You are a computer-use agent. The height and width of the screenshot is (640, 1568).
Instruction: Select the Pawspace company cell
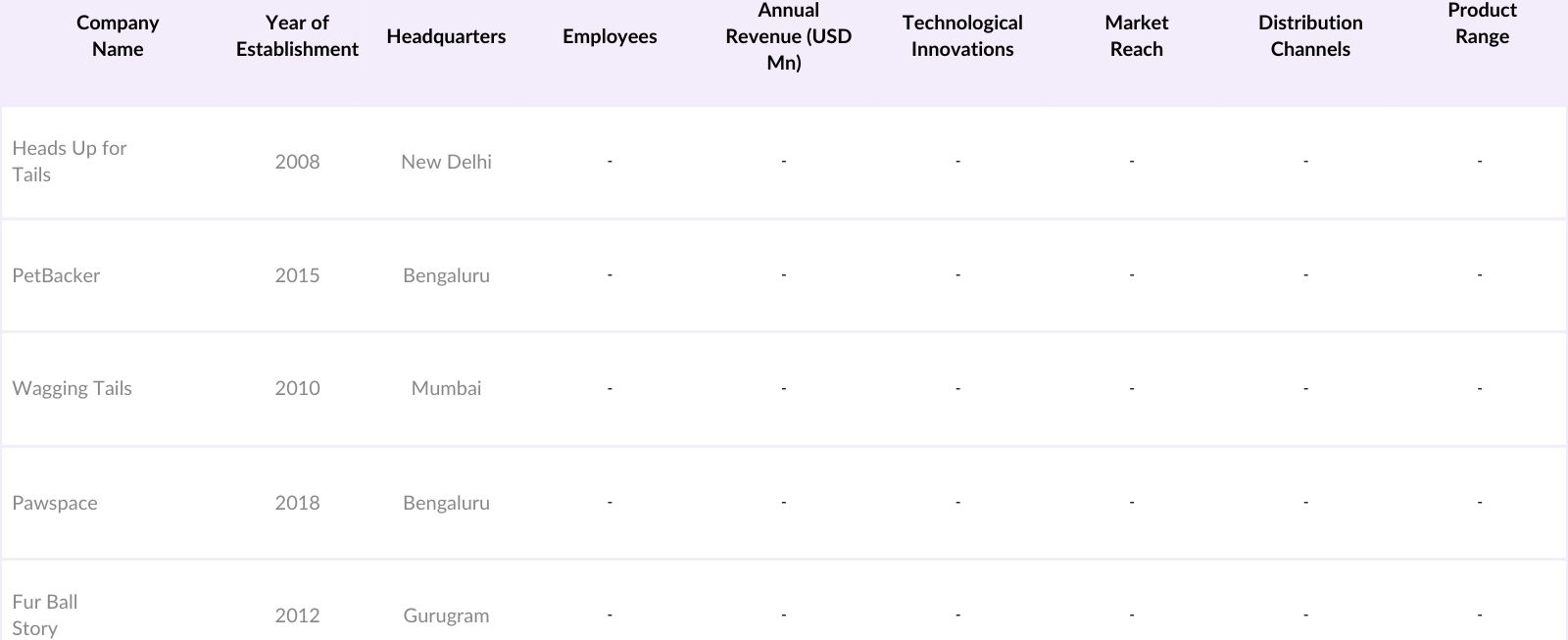pyautogui.click(x=55, y=503)
